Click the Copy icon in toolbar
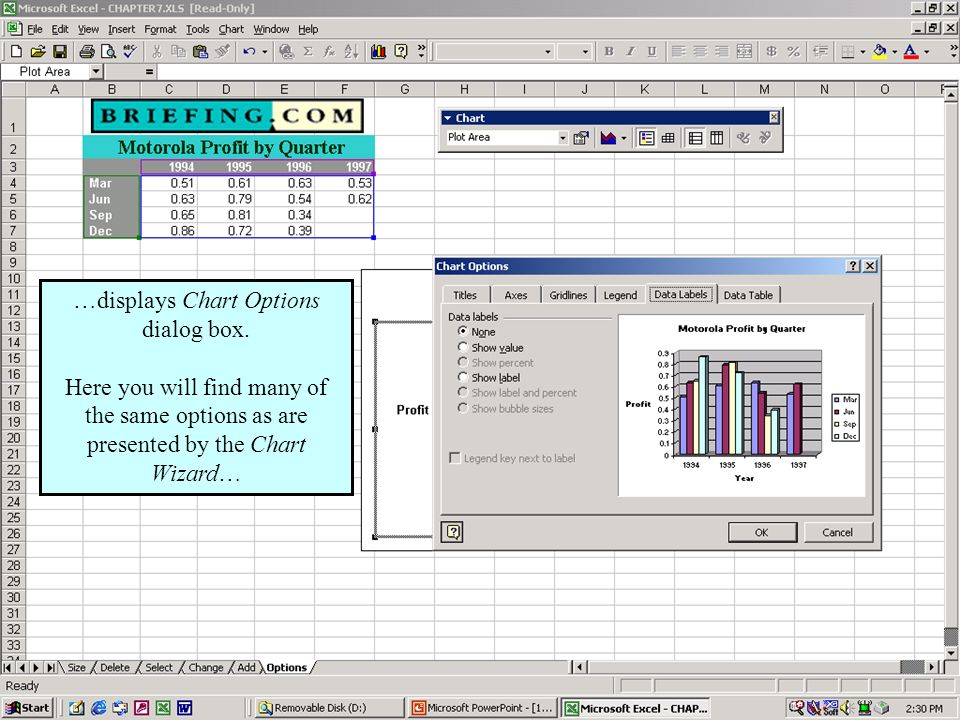The image size is (960, 720). (178, 51)
